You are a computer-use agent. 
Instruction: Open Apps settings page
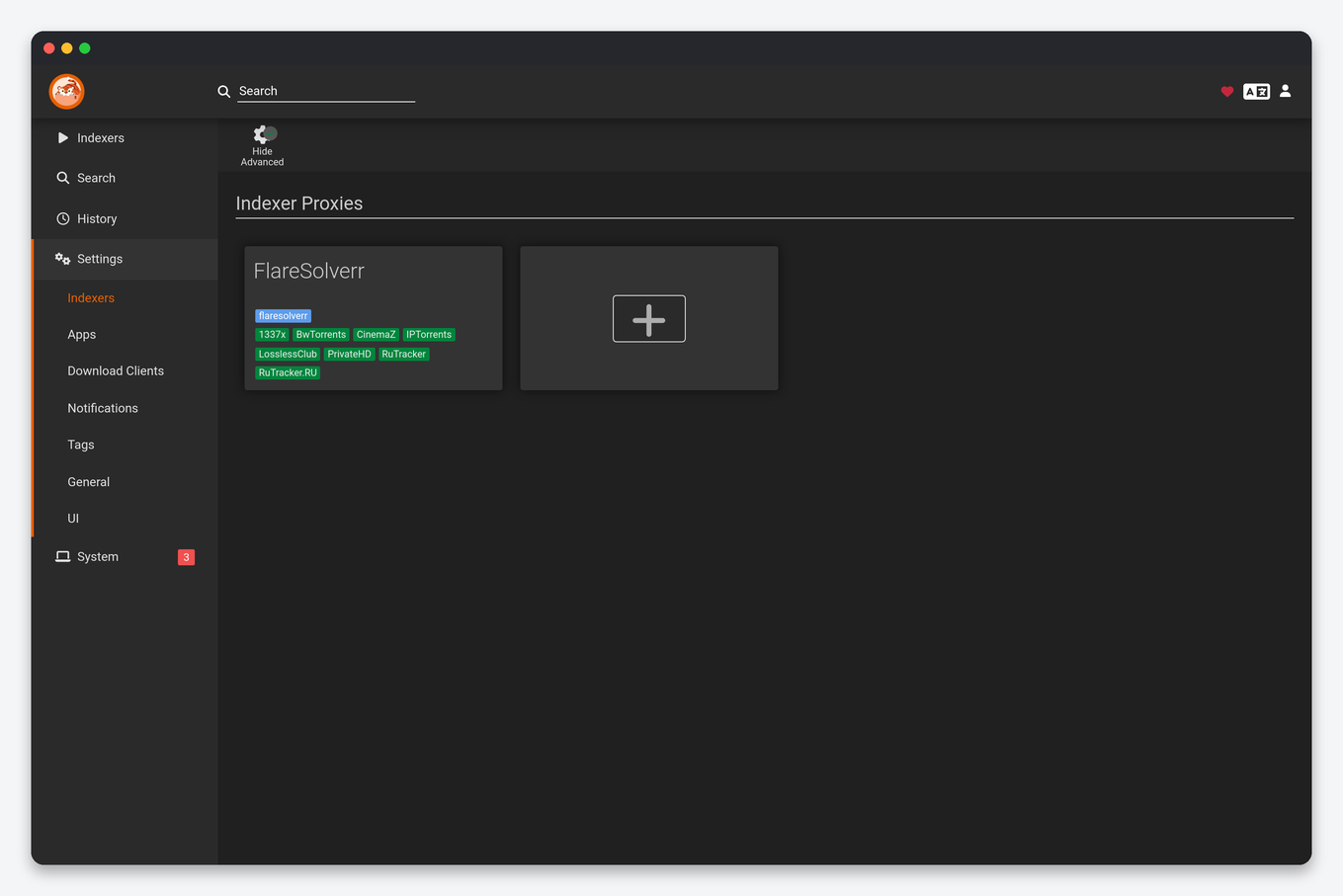tap(82, 335)
